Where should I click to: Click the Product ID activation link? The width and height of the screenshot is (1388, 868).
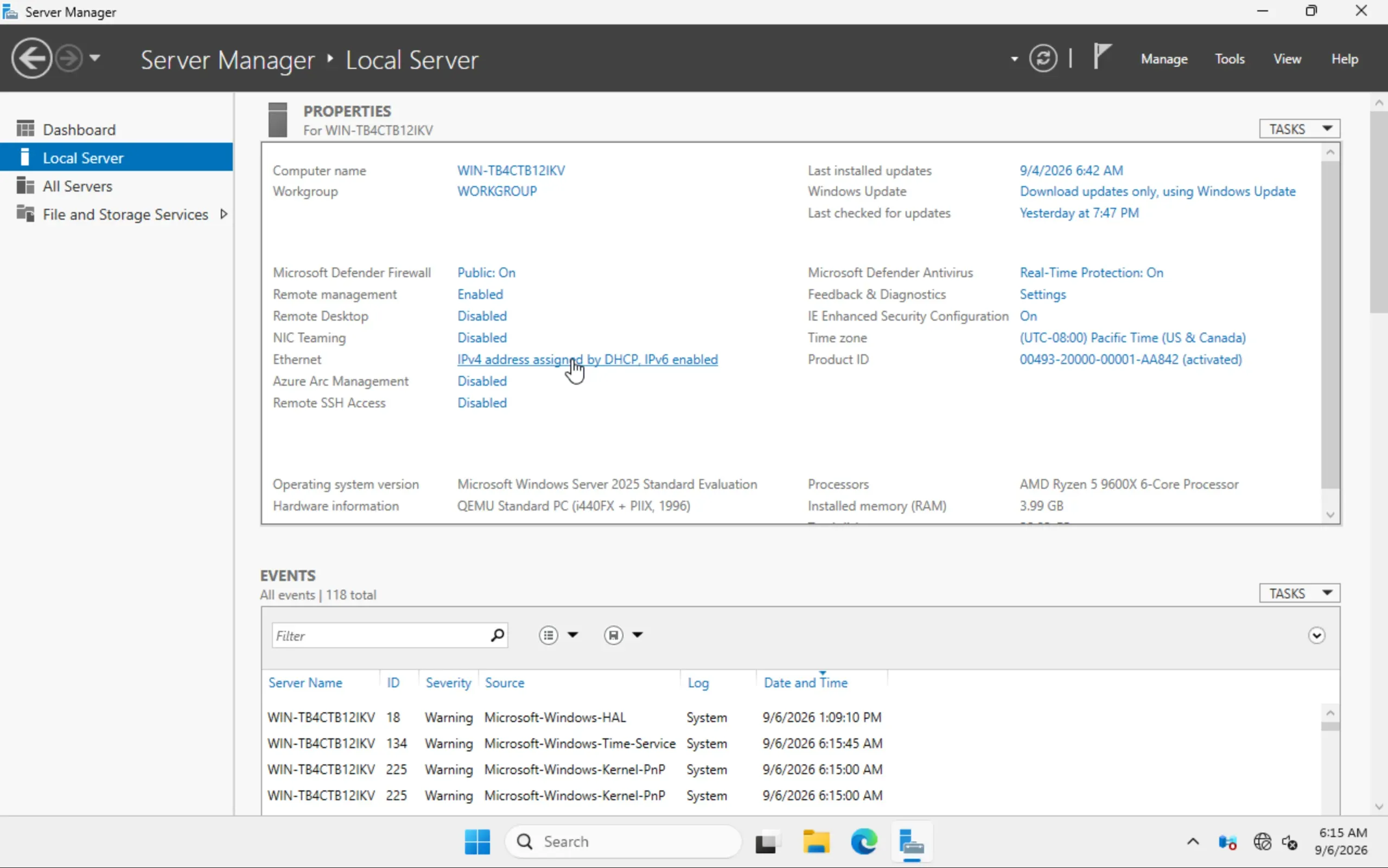coord(1130,360)
